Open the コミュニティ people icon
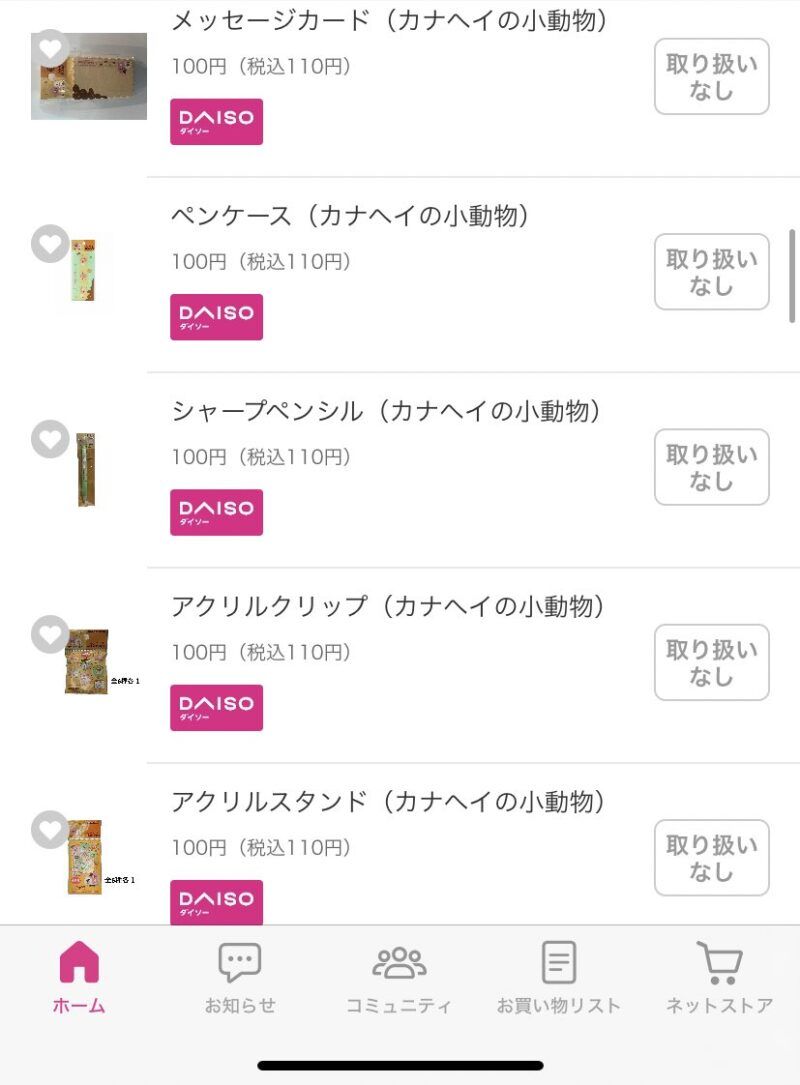The image size is (800, 1085). [399, 962]
